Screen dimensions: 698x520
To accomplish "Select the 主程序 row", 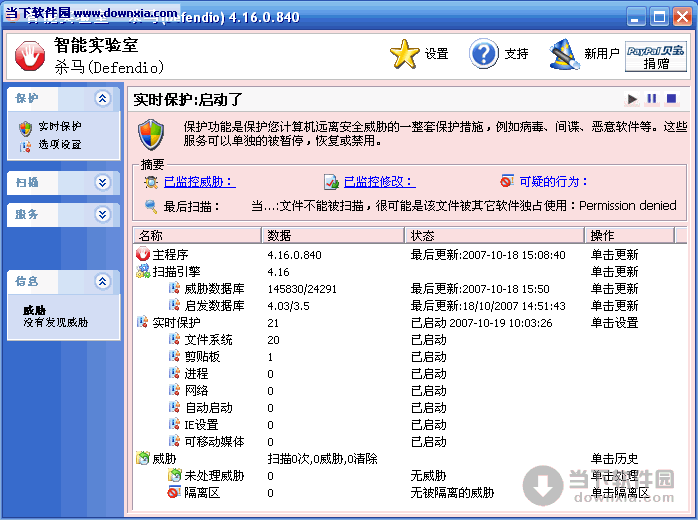I will (x=410, y=255).
